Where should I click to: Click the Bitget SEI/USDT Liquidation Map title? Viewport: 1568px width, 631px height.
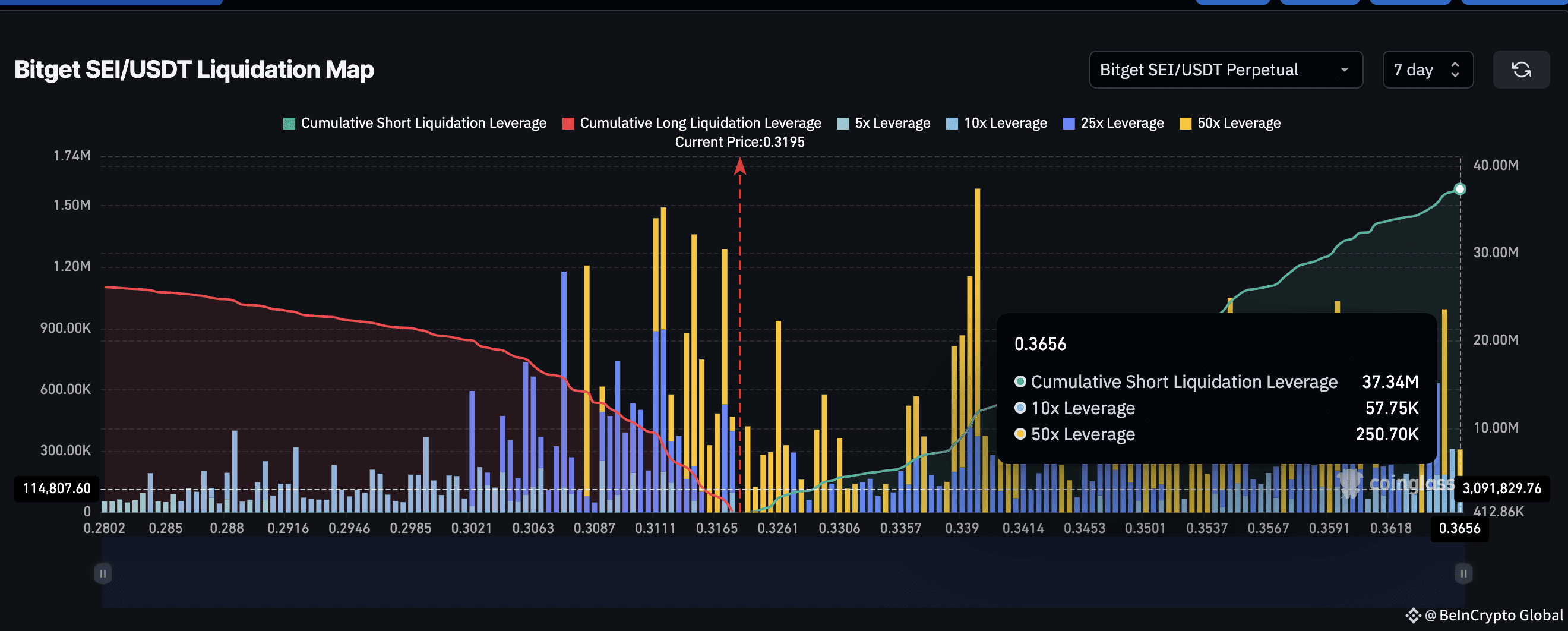(x=194, y=70)
